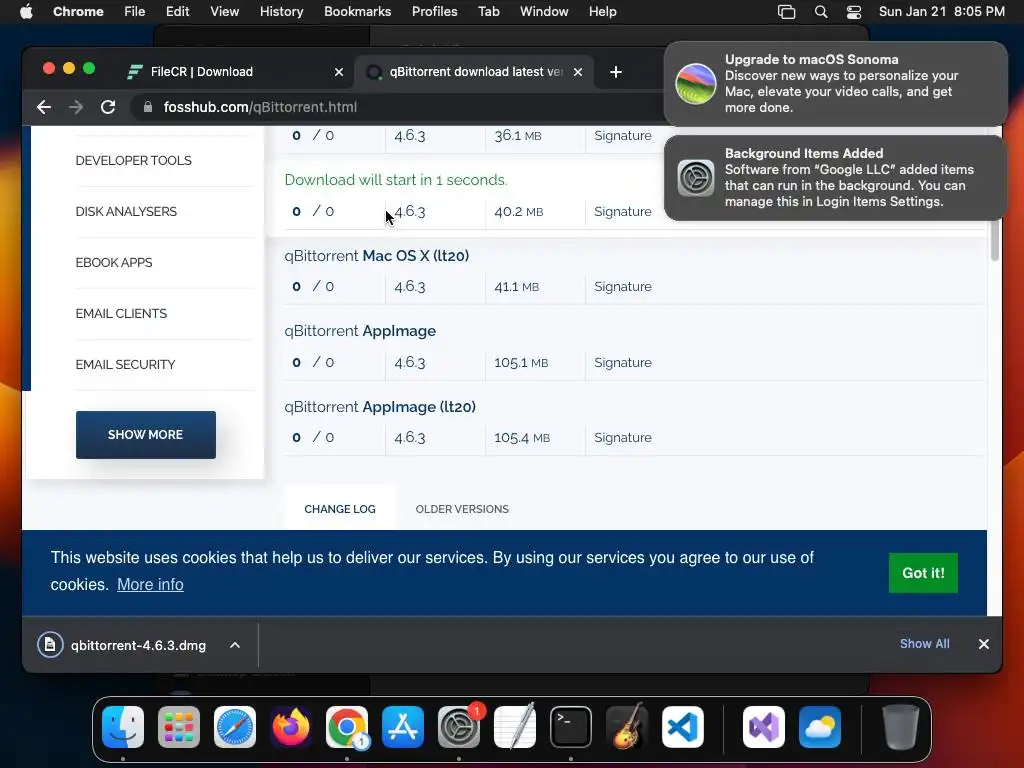Click the date and time in menu bar
1024x768 pixels.
point(941,12)
